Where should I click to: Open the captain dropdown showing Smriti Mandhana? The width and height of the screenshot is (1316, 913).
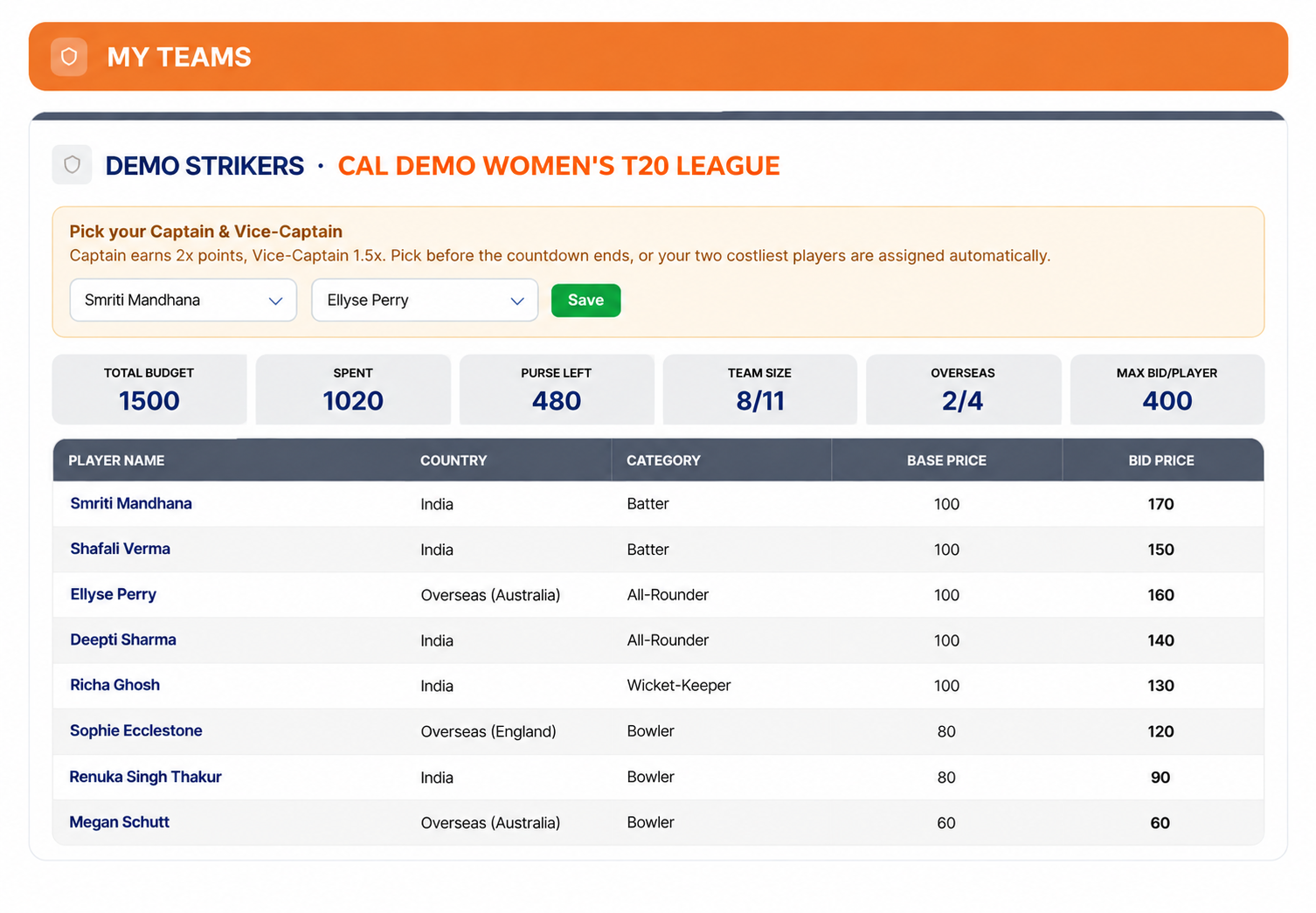coord(184,301)
